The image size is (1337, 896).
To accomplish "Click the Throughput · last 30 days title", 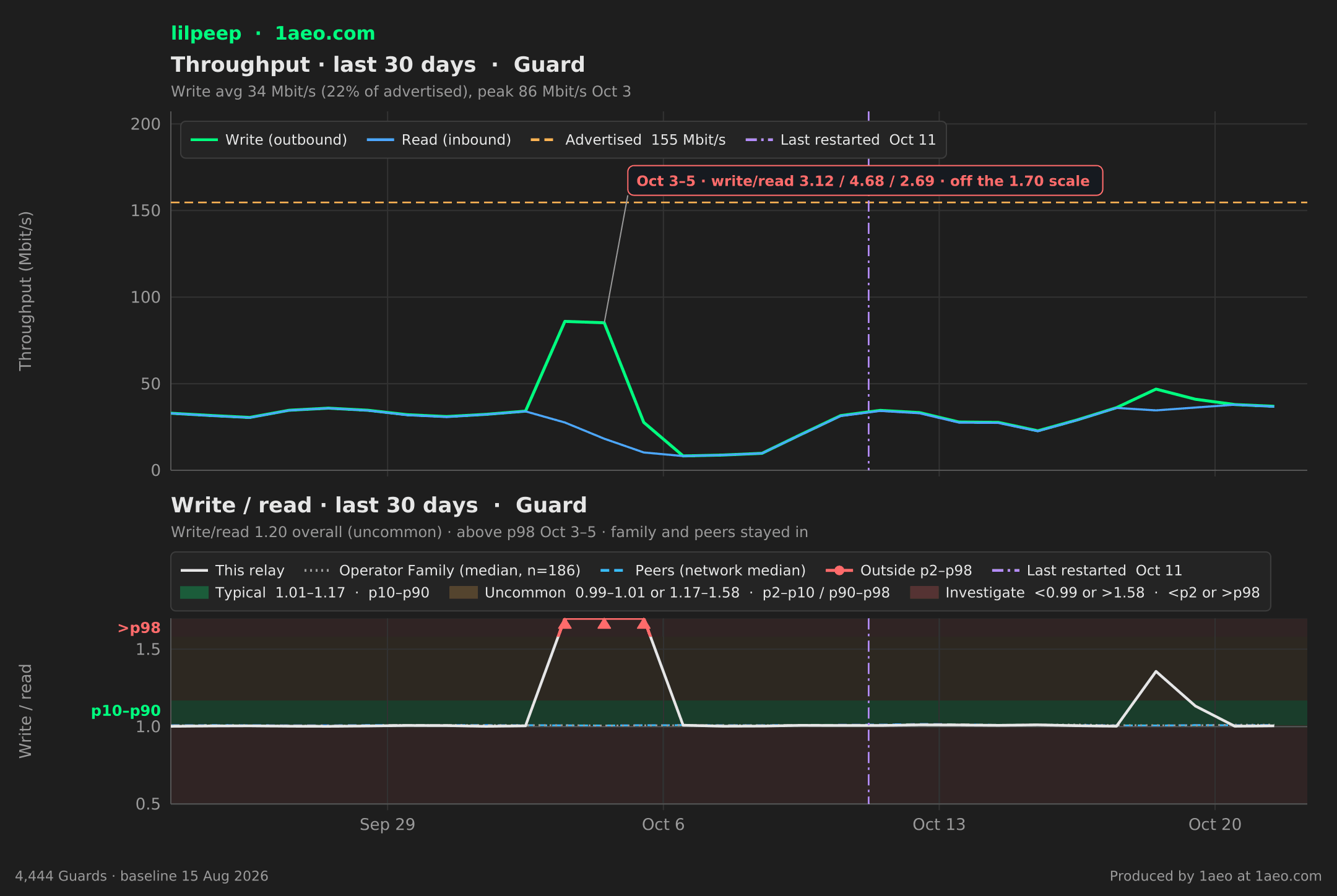I will coord(378,64).
